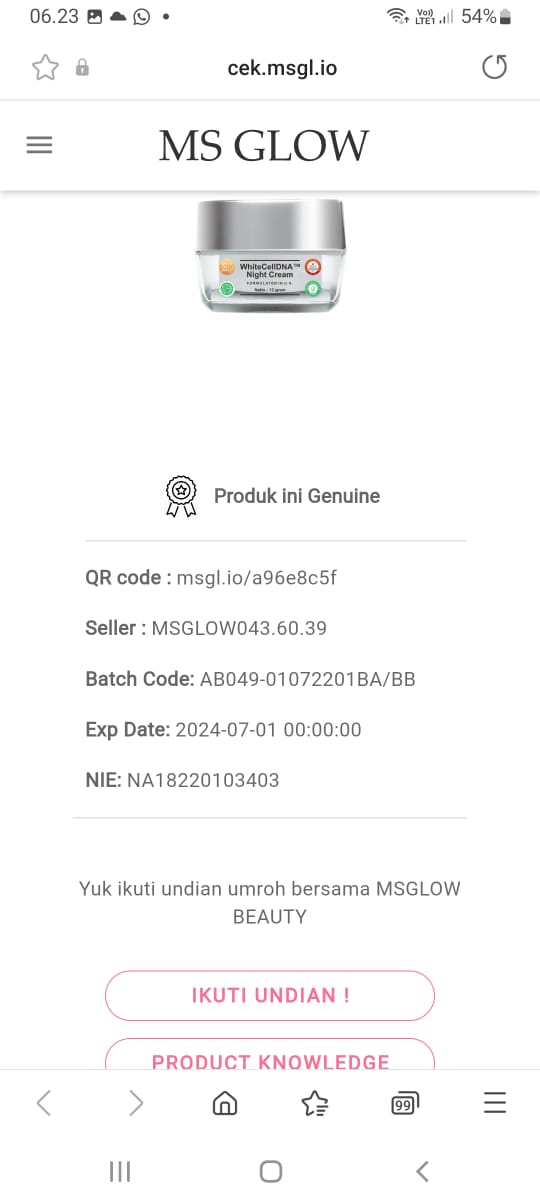Open Android recent apps button
Image resolution: width=540 pixels, height=1204 pixels.
click(x=120, y=1171)
